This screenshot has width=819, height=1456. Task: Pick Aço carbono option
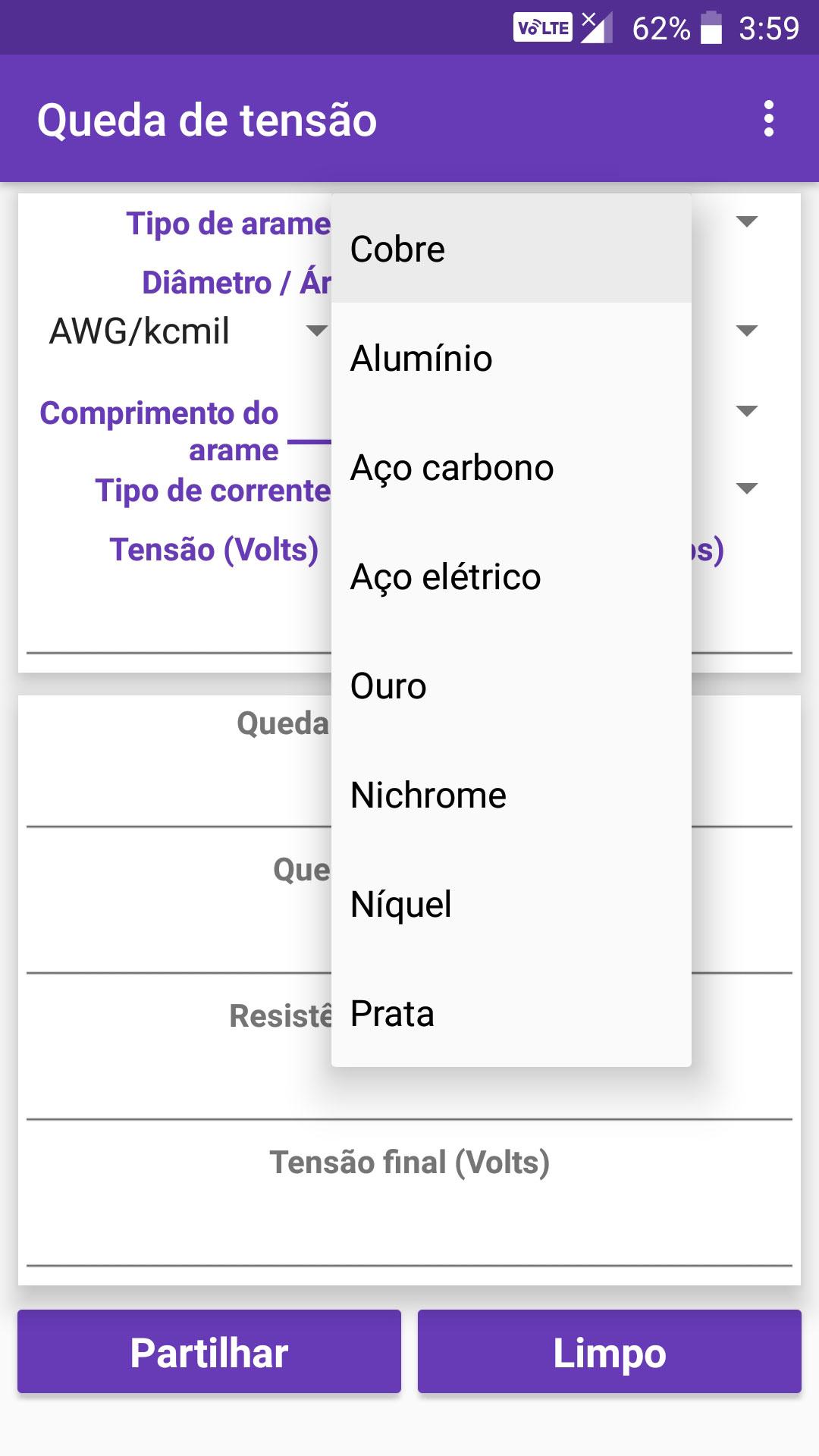(x=511, y=467)
